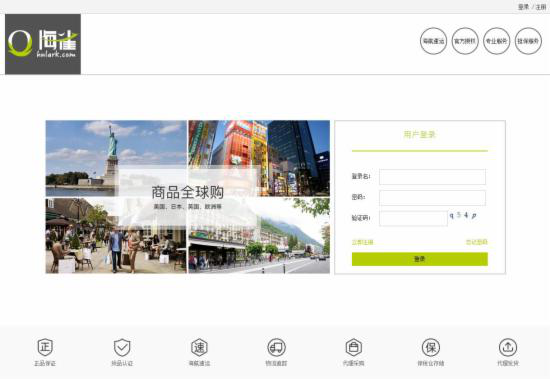Screen dimensions: 550x379
Task: Click the green login submit button
Action: point(420,259)
